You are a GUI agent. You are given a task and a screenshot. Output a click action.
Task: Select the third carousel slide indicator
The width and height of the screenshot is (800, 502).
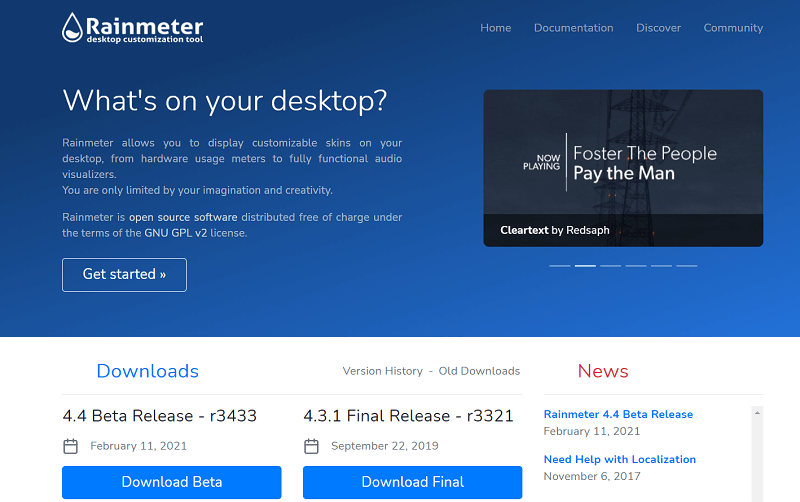click(x=611, y=266)
